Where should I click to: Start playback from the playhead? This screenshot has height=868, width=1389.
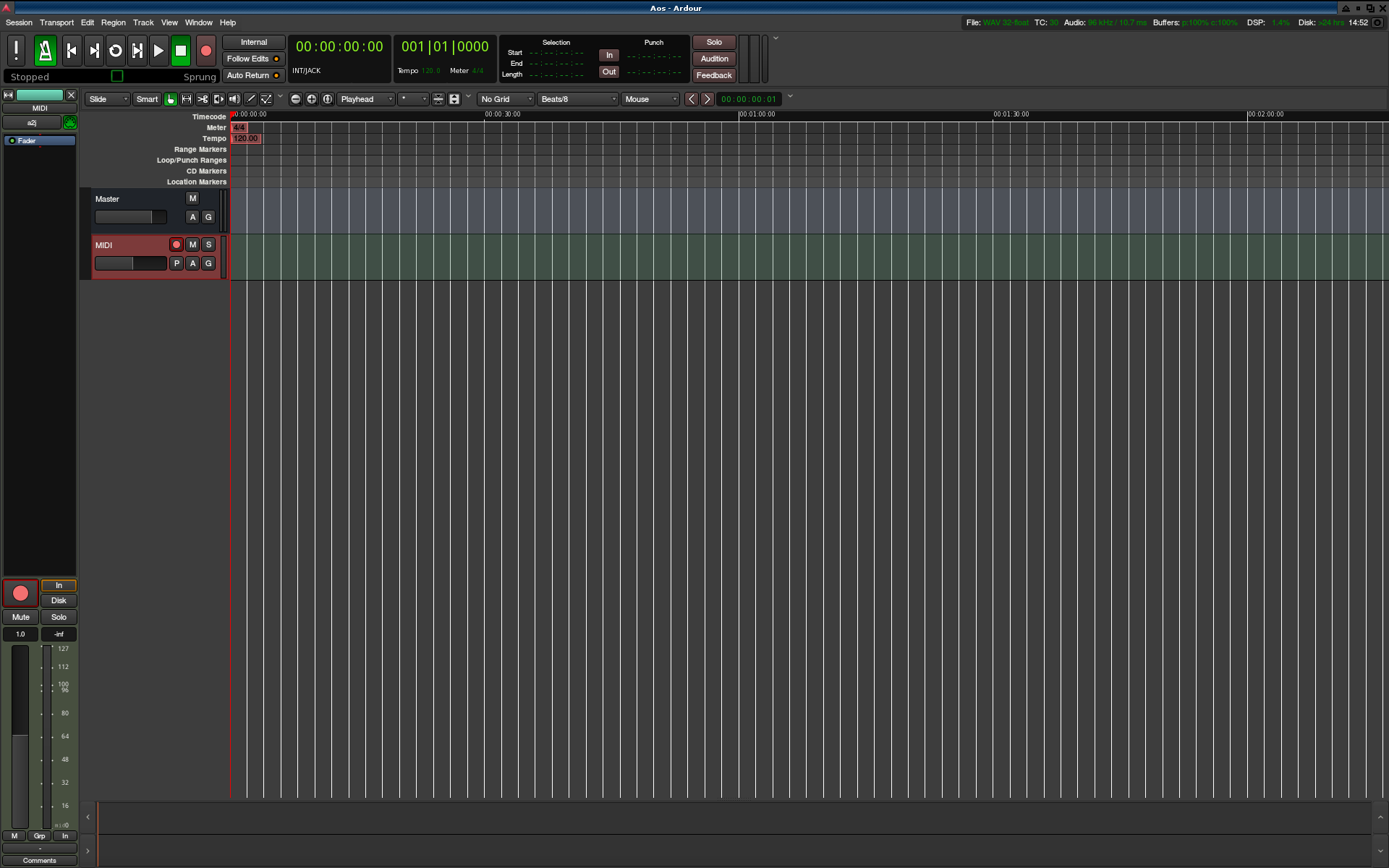click(x=159, y=51)
